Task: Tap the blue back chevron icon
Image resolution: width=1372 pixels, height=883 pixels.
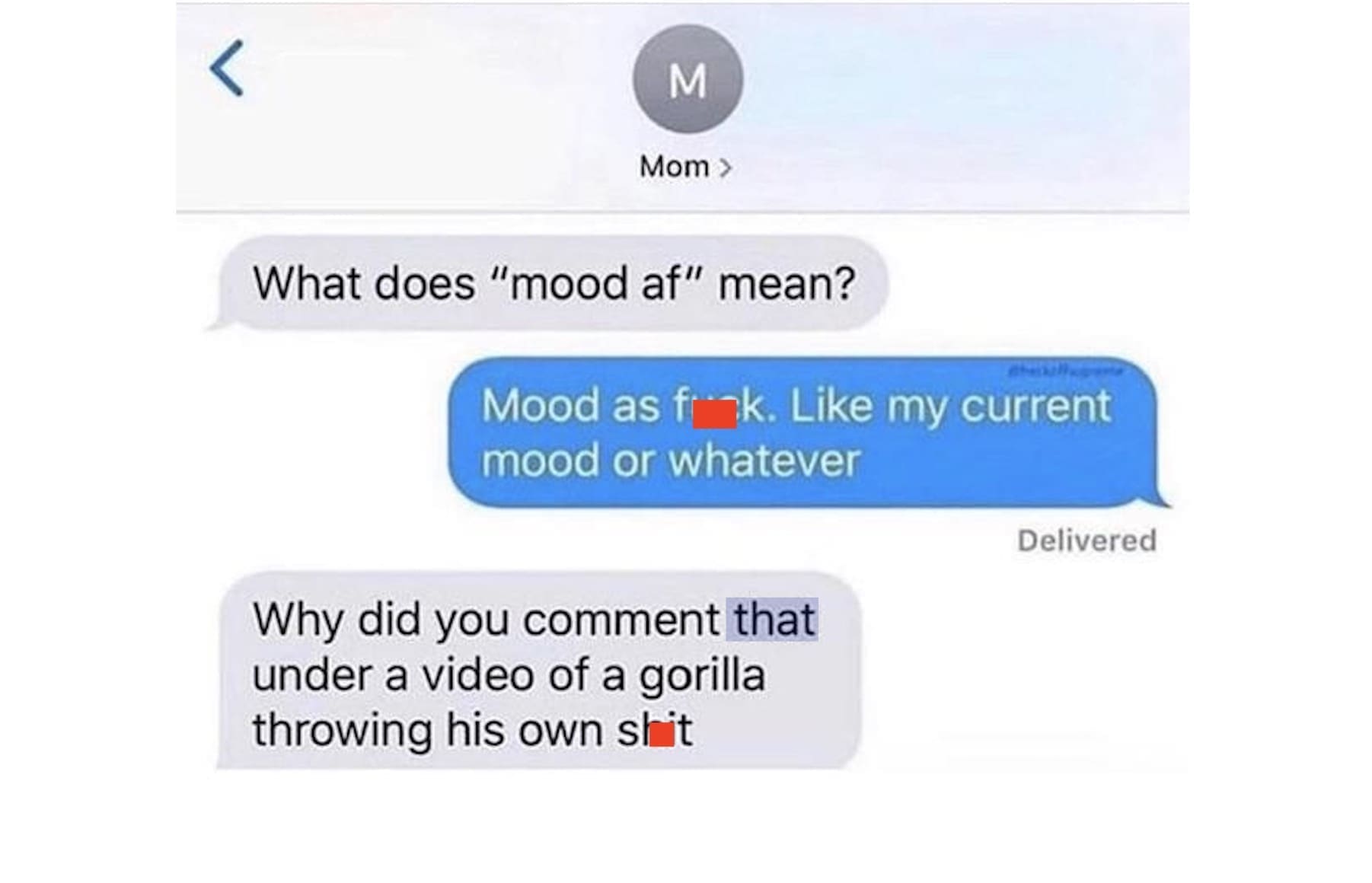Action: pyautogui.click(x=227, y=69)
